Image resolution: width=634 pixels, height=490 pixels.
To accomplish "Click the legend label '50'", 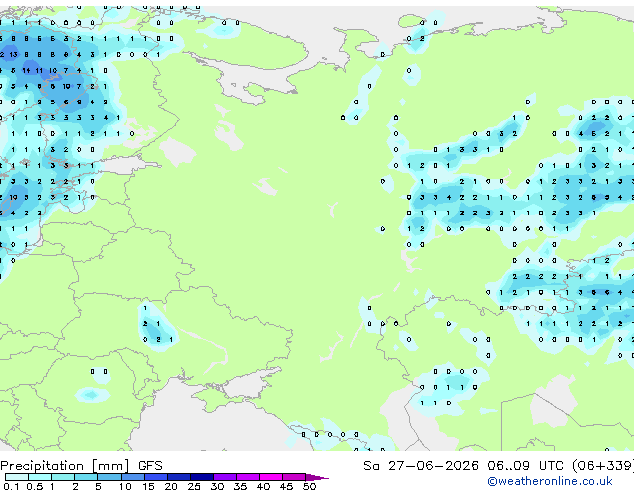I will [310, 486].
